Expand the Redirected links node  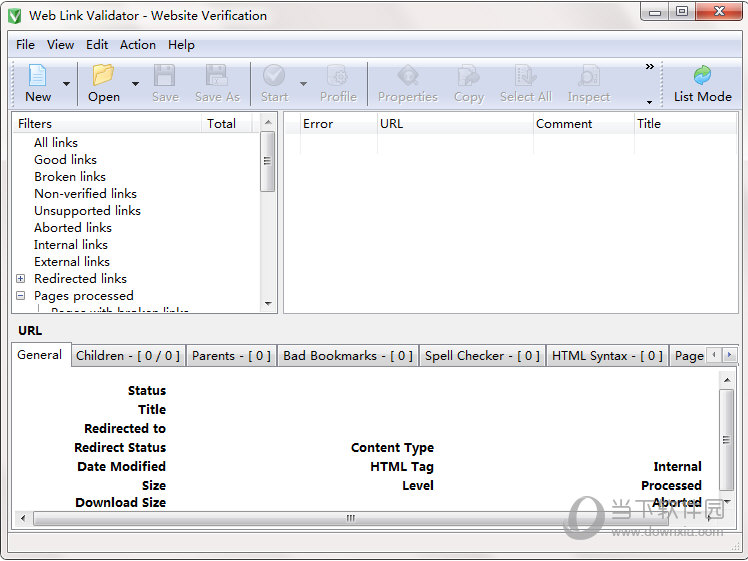point(21,278)
